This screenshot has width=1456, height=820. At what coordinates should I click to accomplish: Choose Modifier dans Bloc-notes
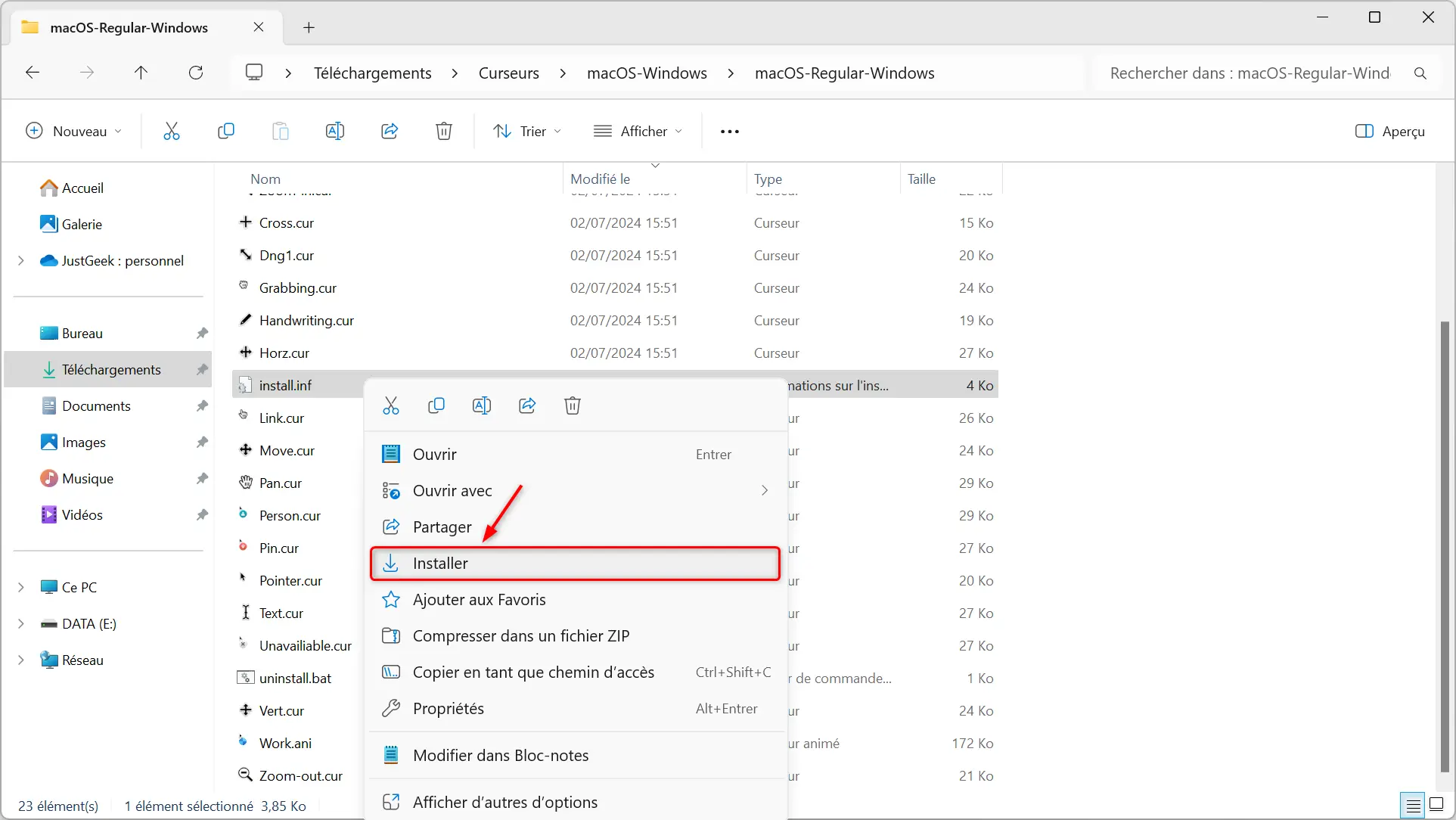click(576, 756)
